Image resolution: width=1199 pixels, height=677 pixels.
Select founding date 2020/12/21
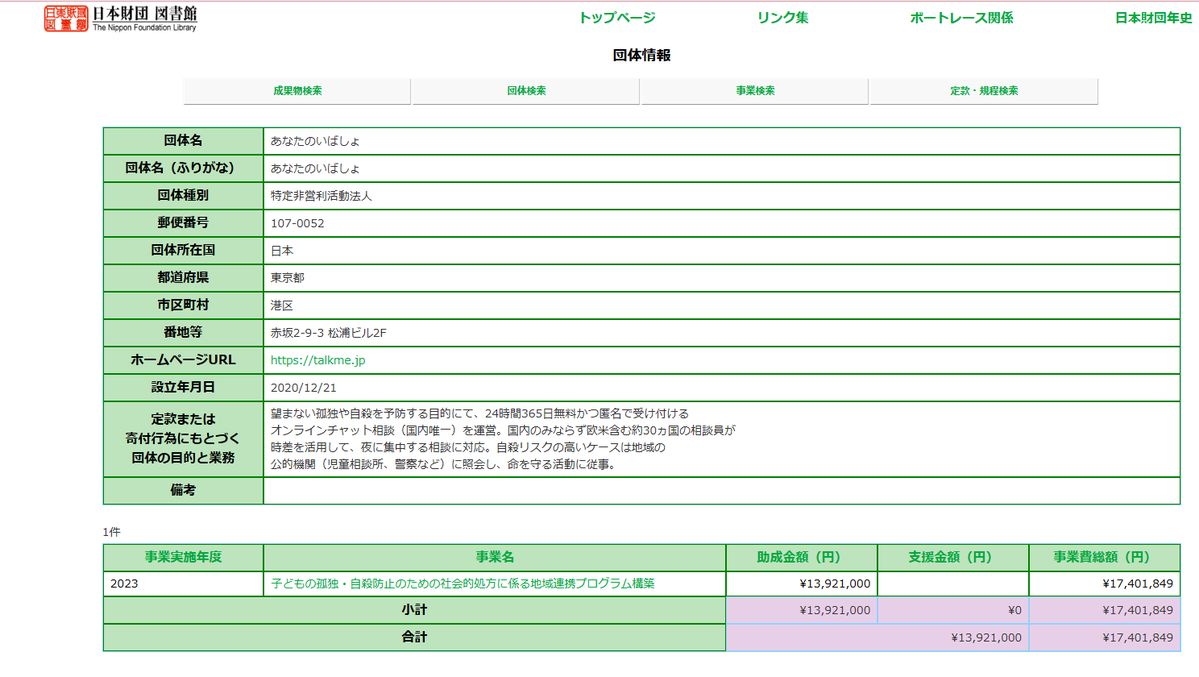click(304, 388)
